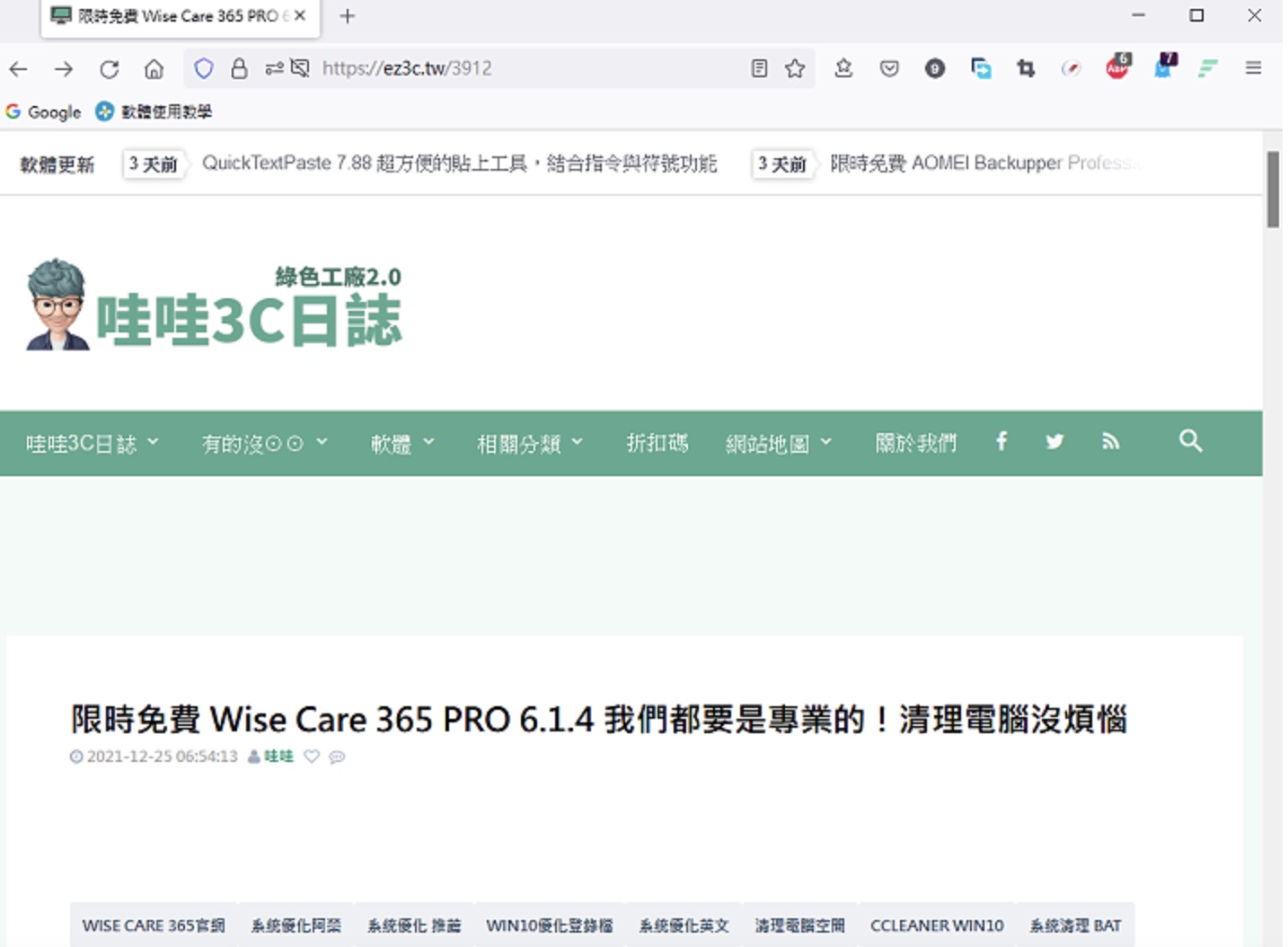Click the 3 天前 badge before QuickTextPaste

tap(154, 164)
